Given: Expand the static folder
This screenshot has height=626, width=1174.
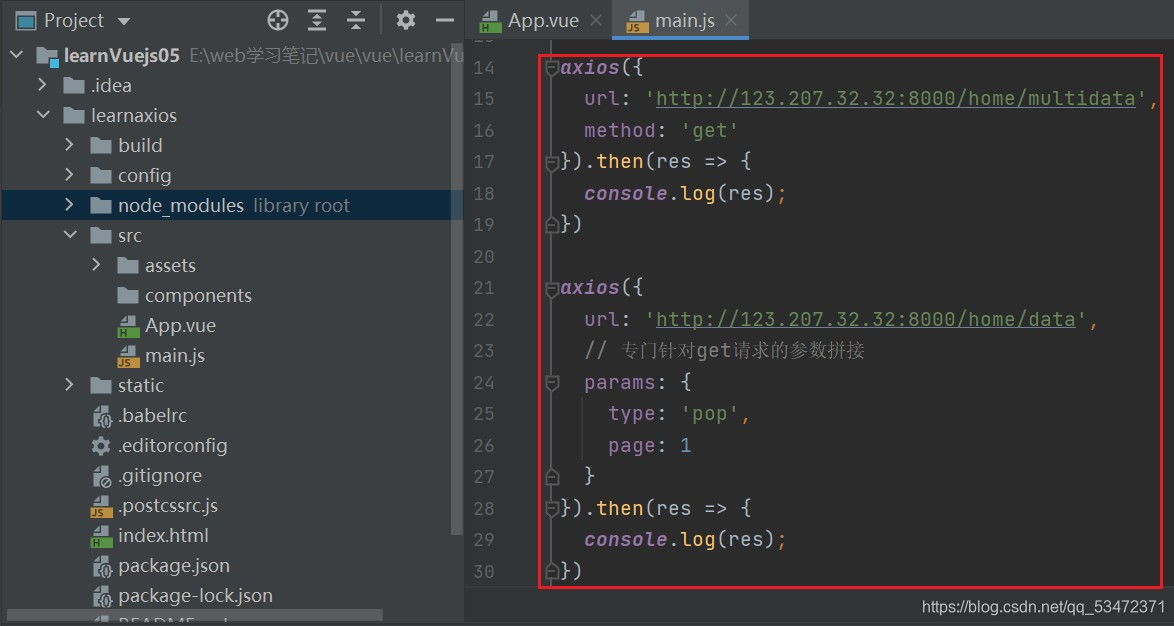Looking at the screenshot, I should tap(70, 385).
